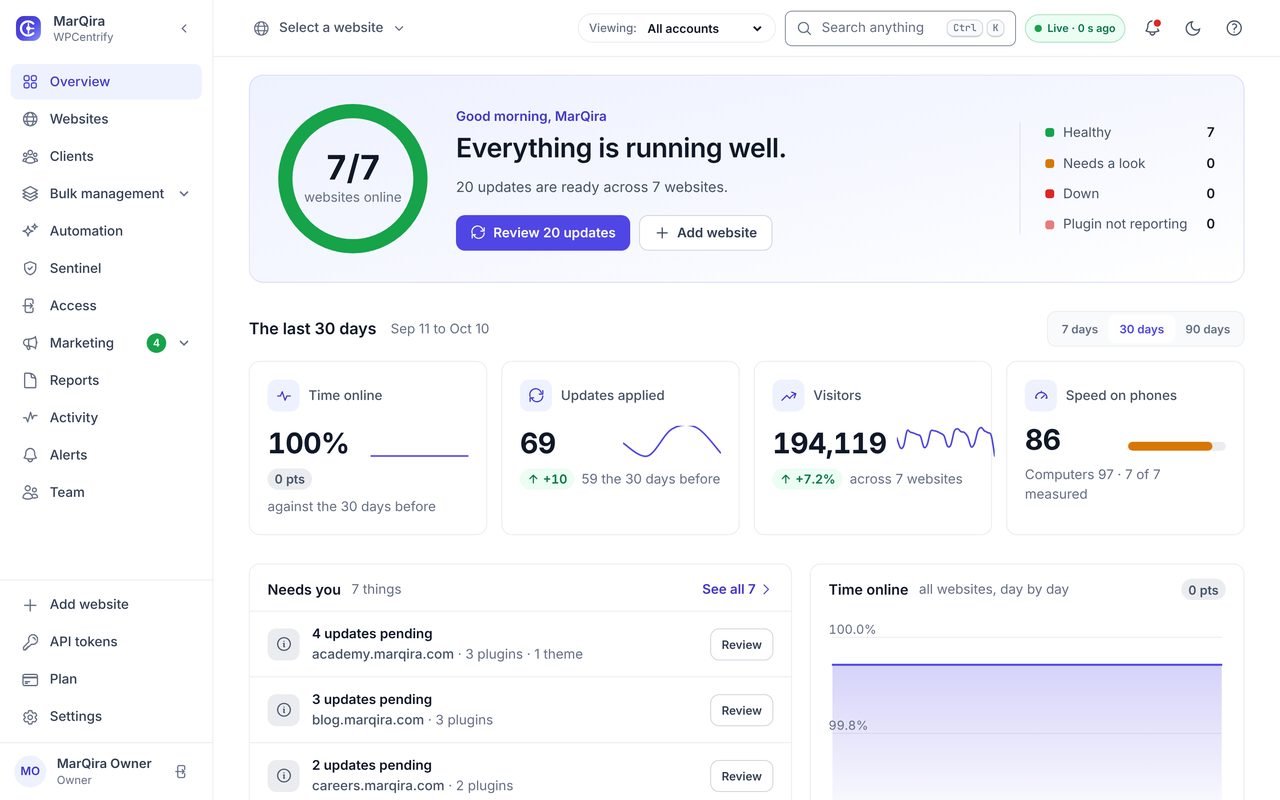
Task: Click the Healthy status row
Action: 1130,132
